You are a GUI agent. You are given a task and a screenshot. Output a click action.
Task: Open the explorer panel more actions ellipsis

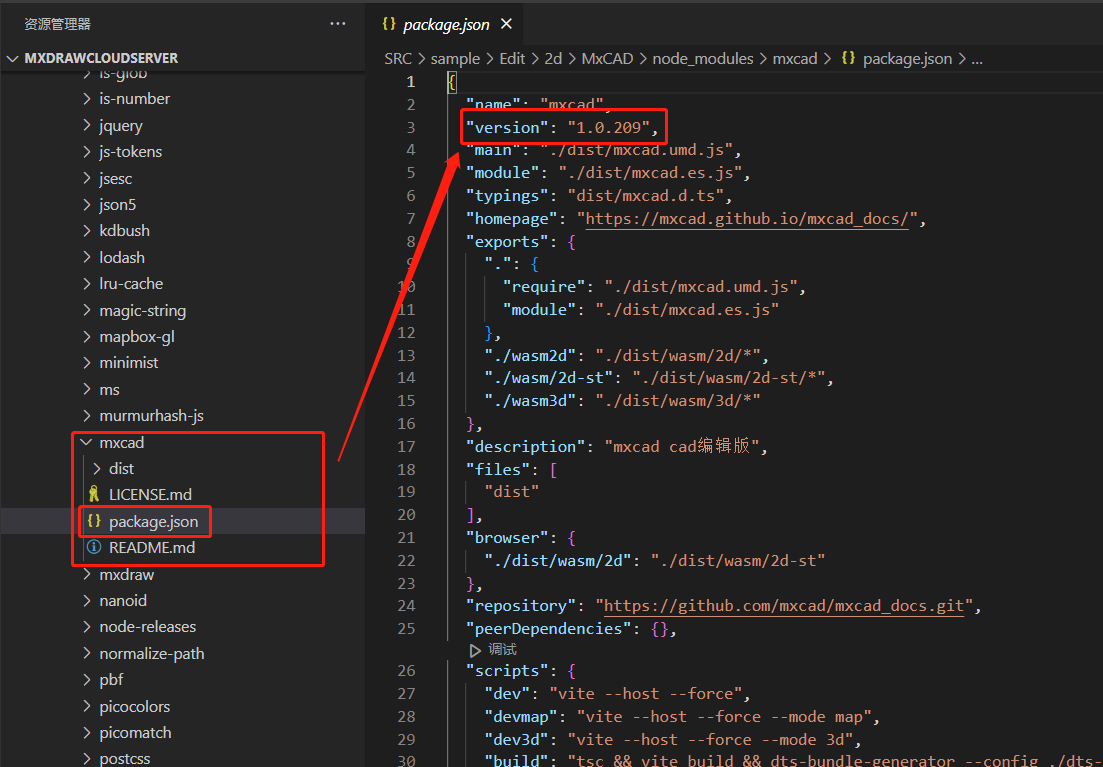tap(338, 23)
